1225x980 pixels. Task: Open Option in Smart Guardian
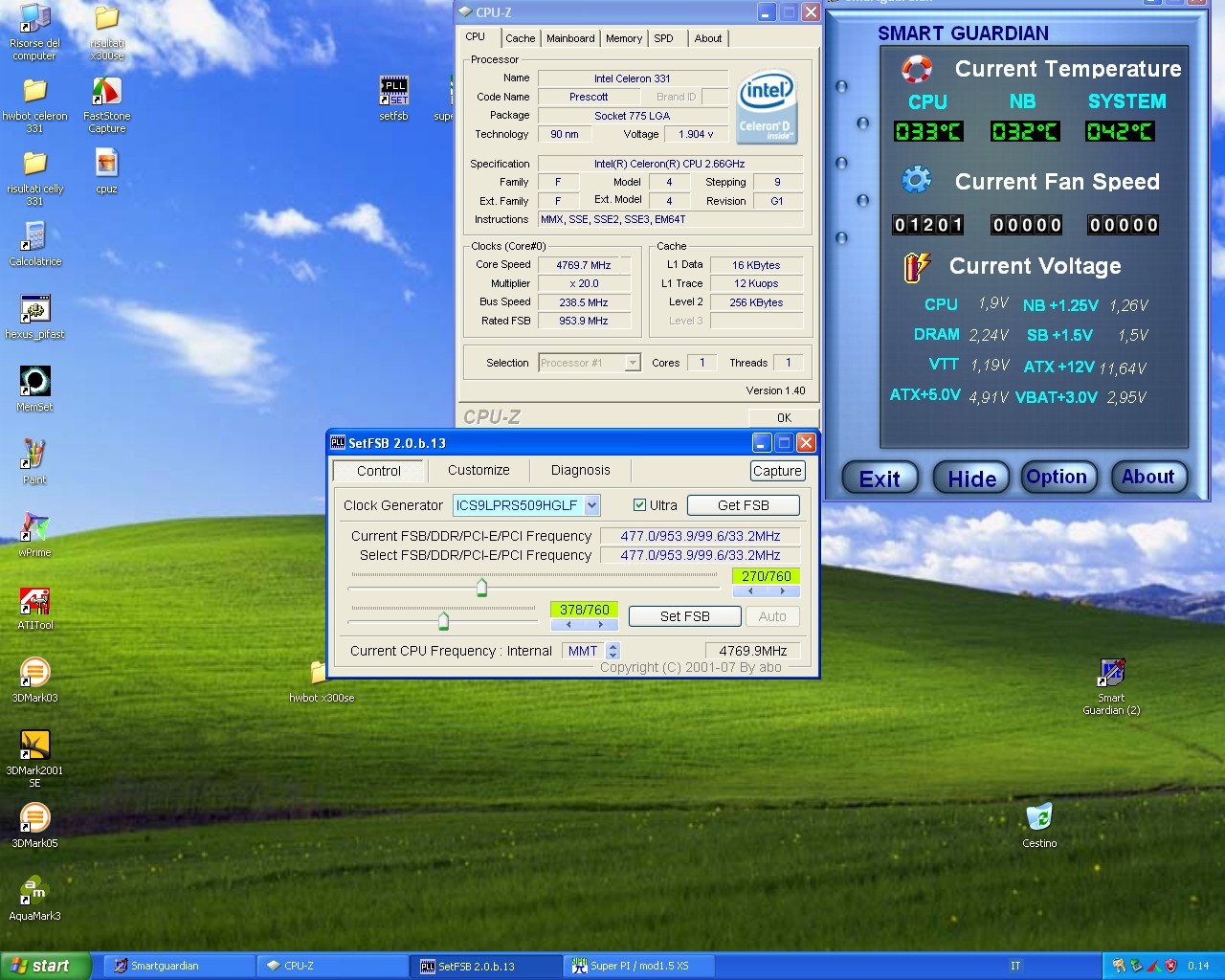pos(1057,477)
